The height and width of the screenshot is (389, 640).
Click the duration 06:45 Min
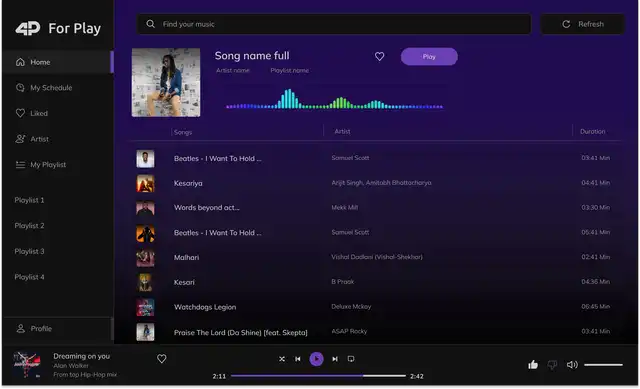pos(596,307)
